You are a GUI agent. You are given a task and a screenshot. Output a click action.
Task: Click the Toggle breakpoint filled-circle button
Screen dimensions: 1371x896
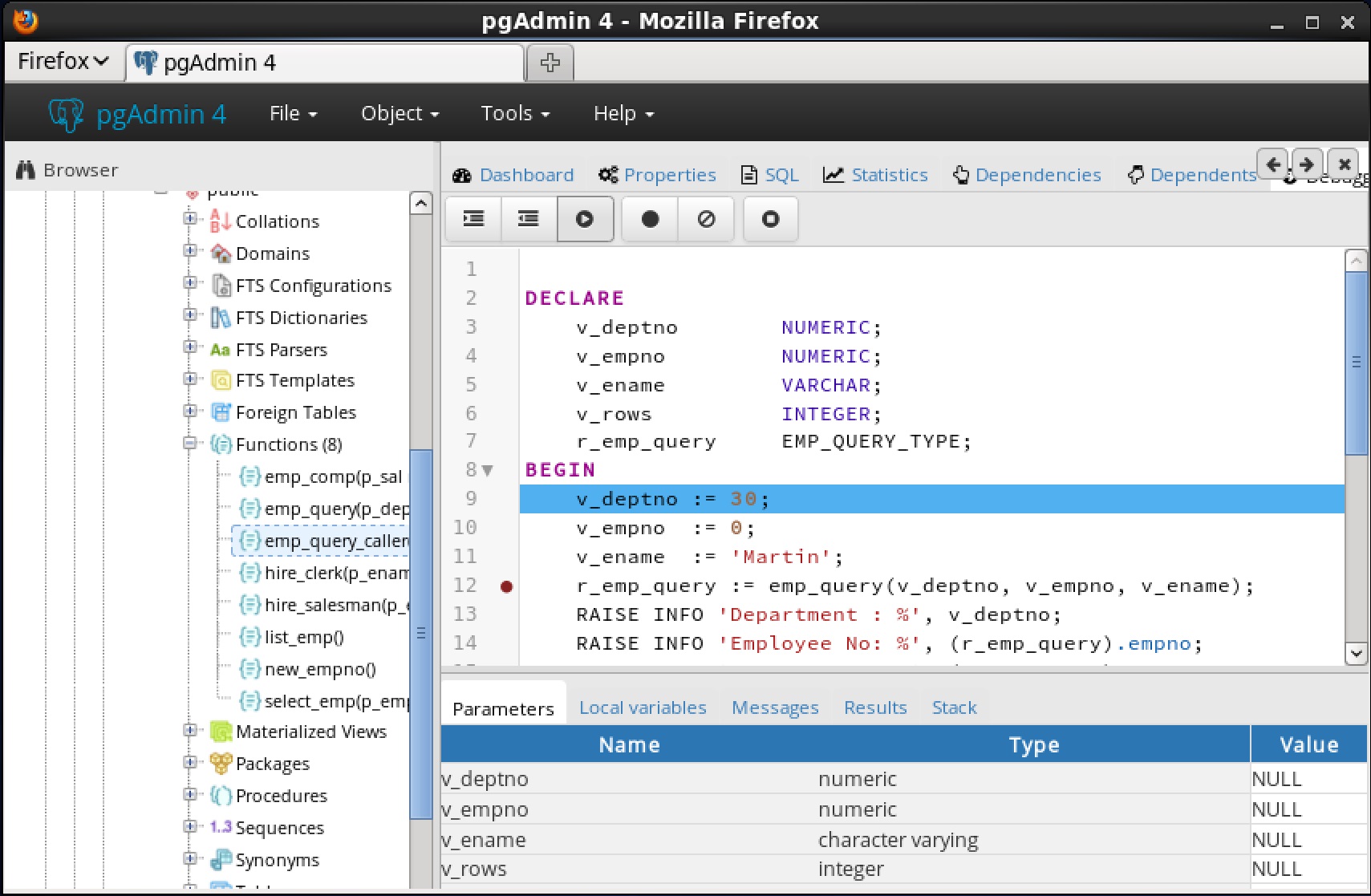click(x=650, y=219)
